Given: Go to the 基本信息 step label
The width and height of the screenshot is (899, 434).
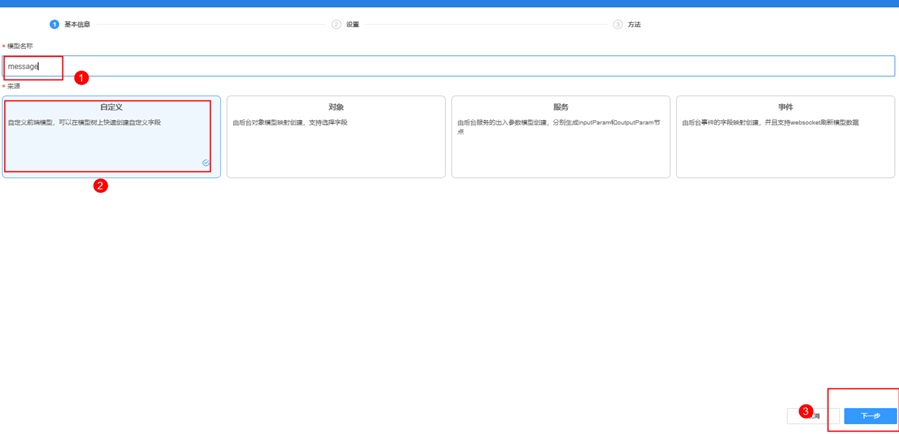Looking at the screenshot, I should [x=77, y=24].
